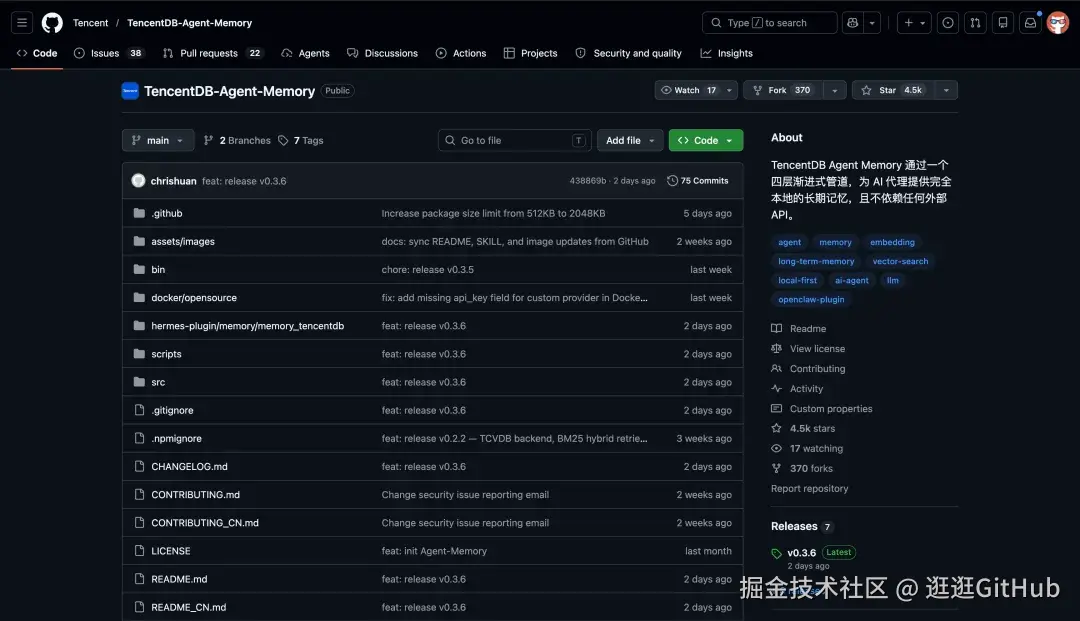This screenshot has width=1080, height=621.
Task: Open the user profile avatar menu
Action: pos(1058,23)
